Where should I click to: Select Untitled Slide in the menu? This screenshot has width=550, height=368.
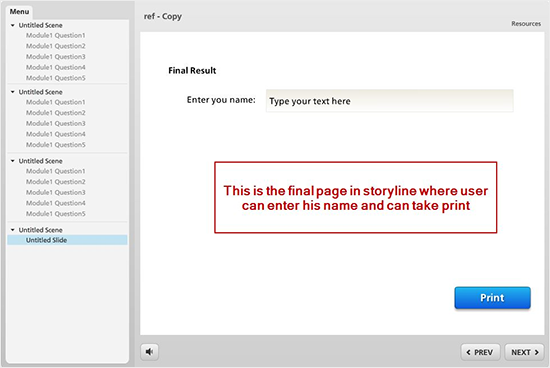point(67,240)
